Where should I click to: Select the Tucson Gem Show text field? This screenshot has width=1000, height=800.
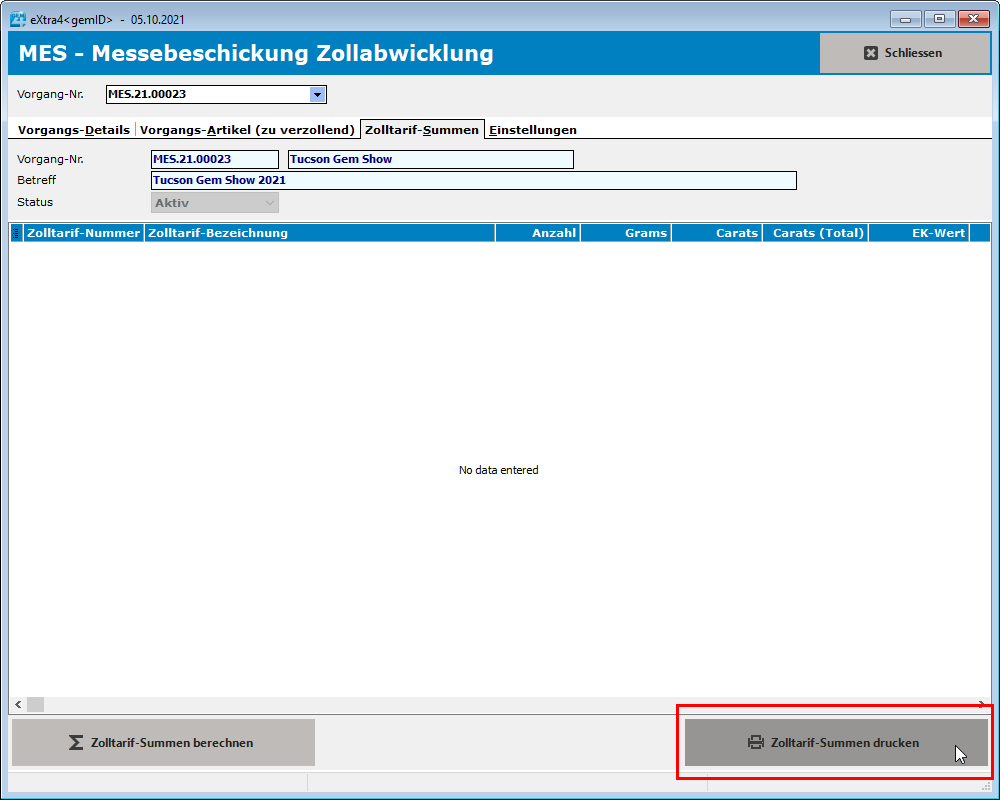(430, 159)
